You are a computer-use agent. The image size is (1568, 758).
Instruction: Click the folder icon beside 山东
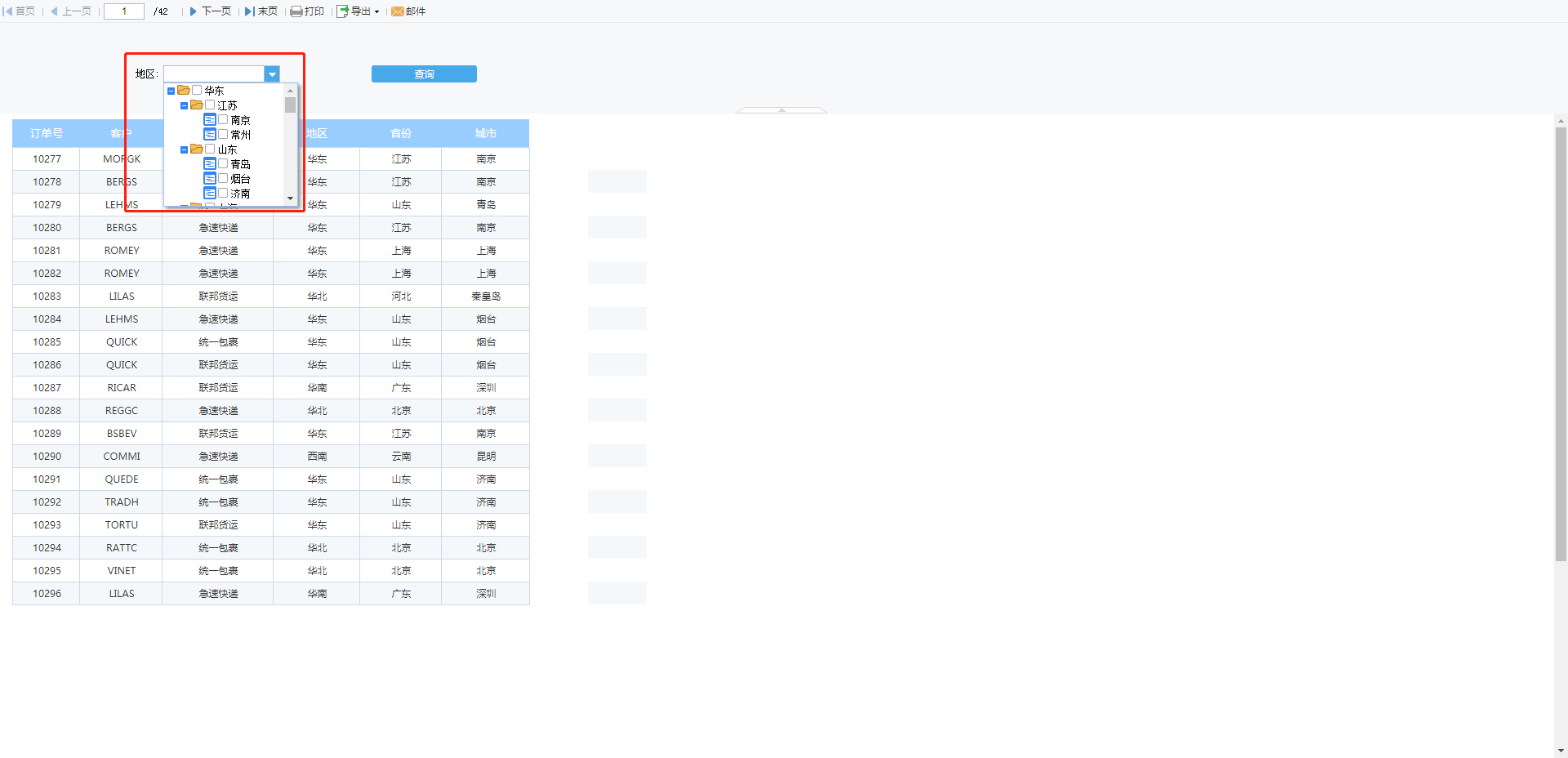pyautogui.click(x=197, y=149)
